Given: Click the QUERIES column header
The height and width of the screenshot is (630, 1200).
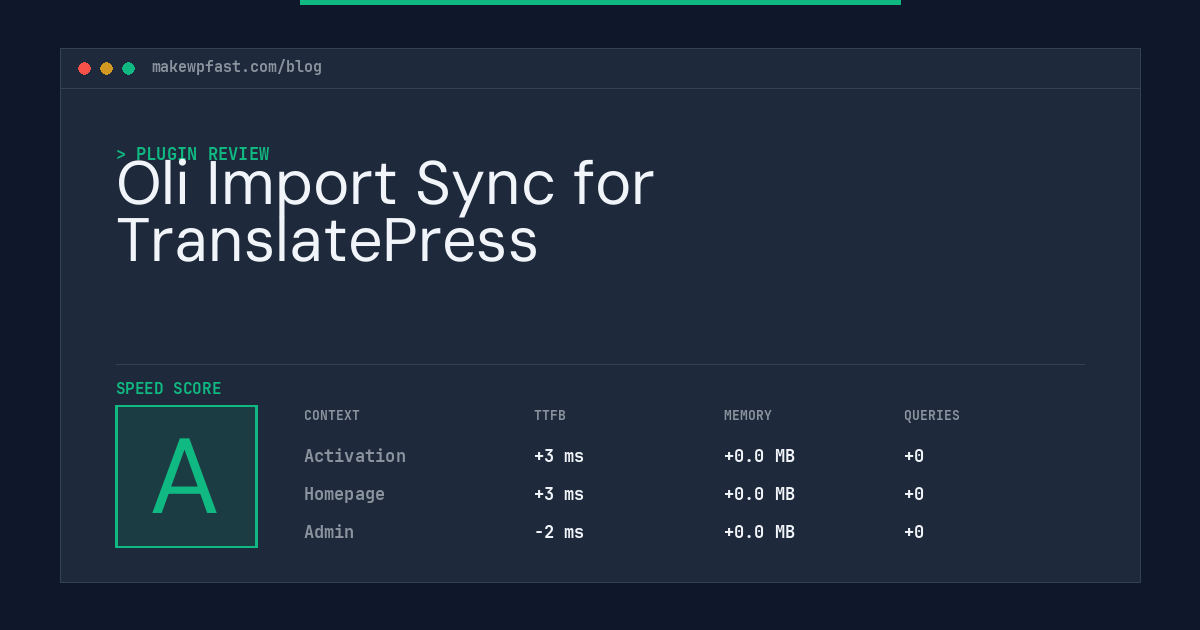Looking at the screenshot, I should (932, 416).
